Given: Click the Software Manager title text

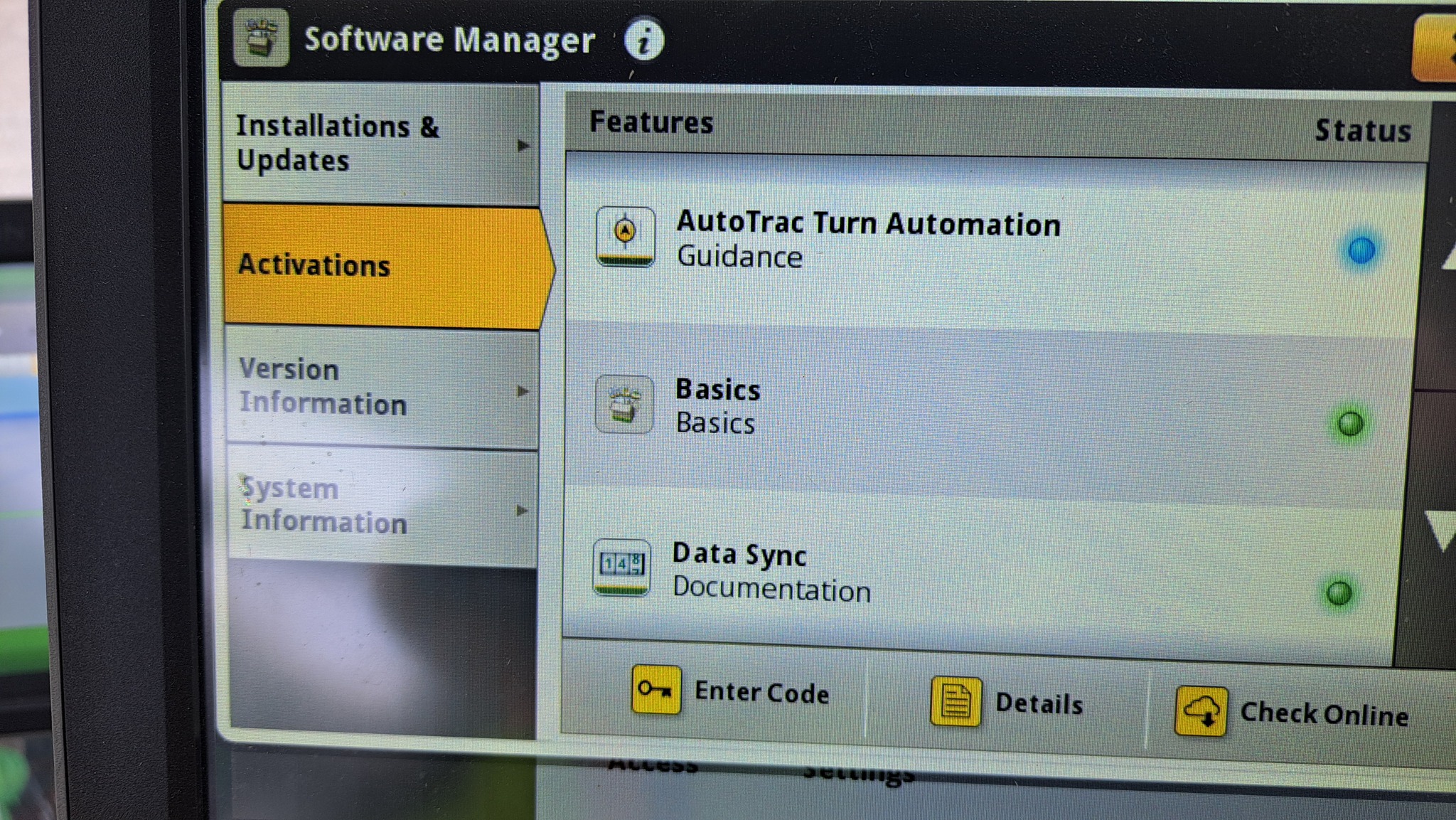Looking at the screenshot, I should (x=449, y=40).
